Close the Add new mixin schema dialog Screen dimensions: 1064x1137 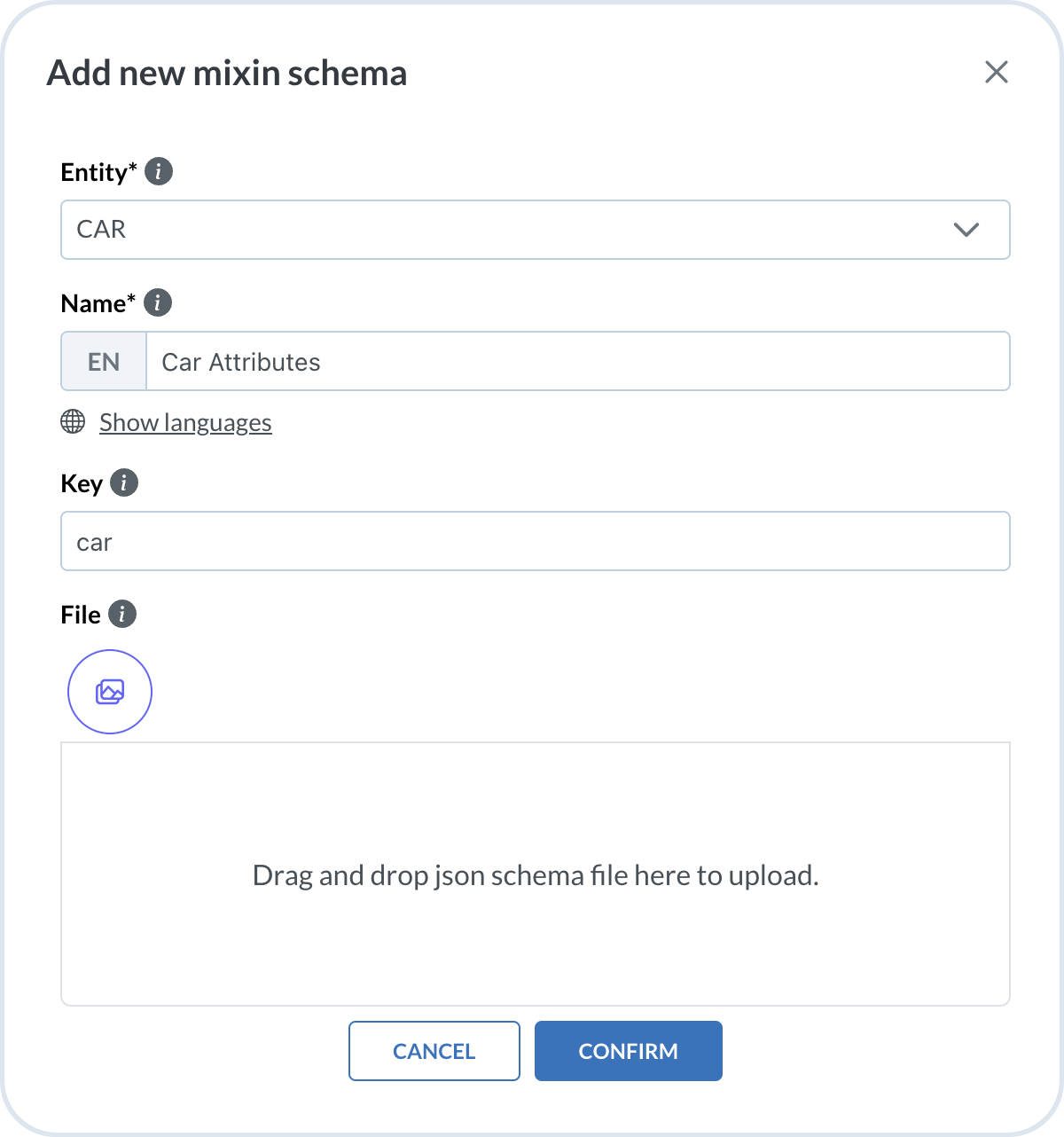pyautogui.click(x=997, y=73)
